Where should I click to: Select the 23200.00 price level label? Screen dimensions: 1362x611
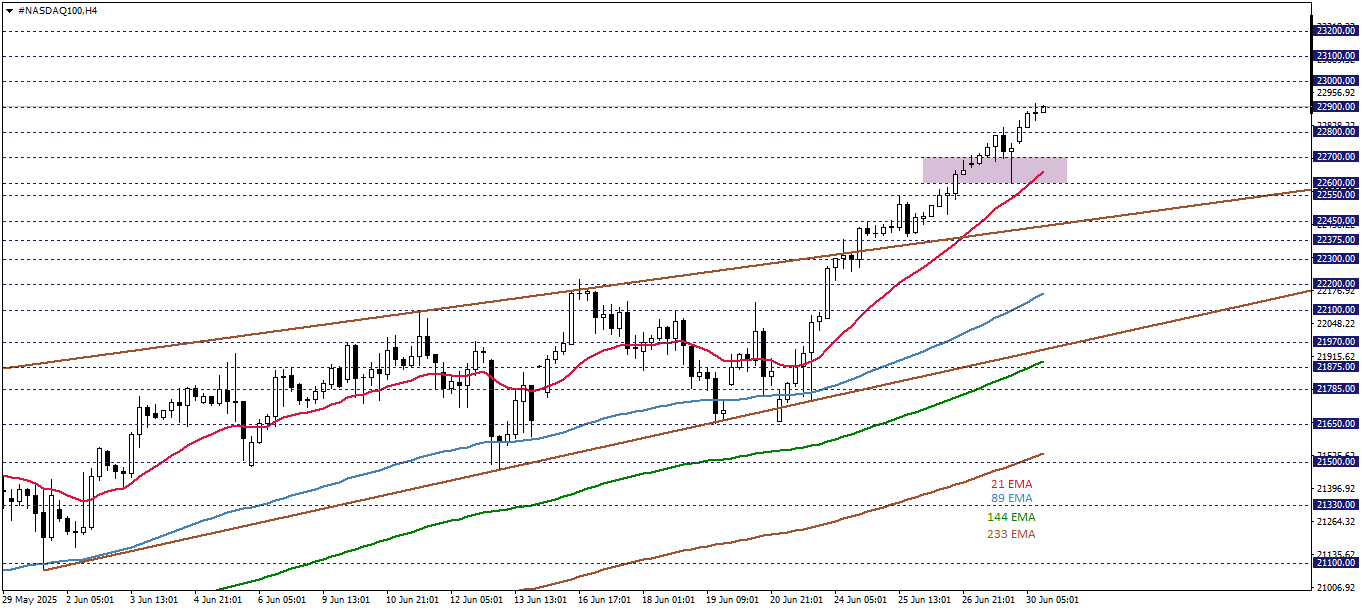pos(1336,31)
